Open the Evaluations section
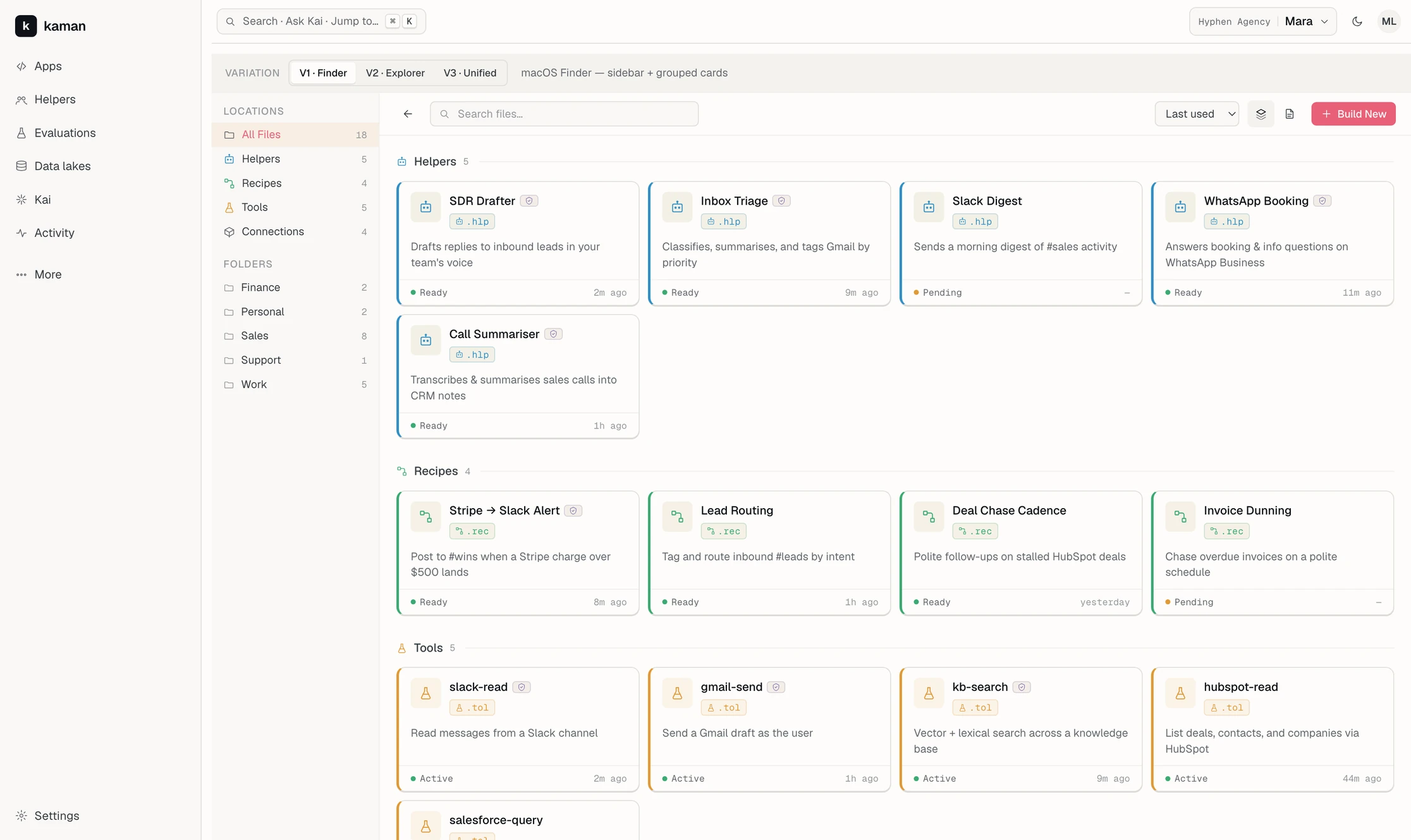1411x840 pixels. pyautogui.click(x=56, y=133)
